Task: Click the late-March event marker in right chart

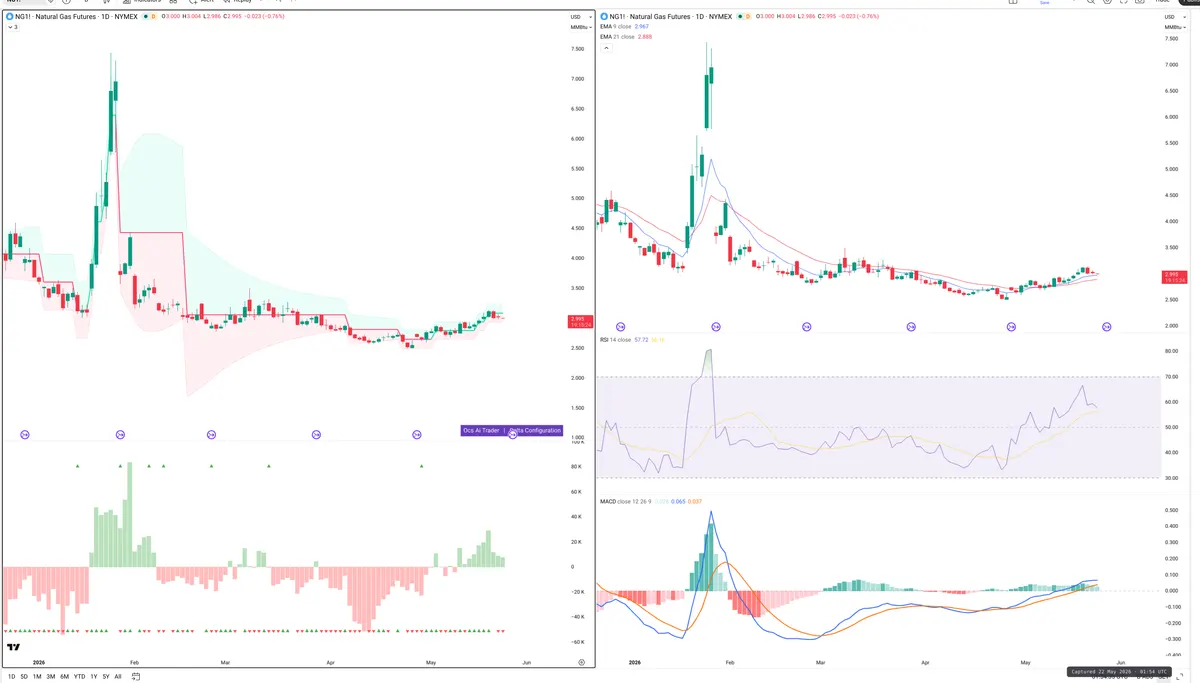Action: (x=911, y=327)
